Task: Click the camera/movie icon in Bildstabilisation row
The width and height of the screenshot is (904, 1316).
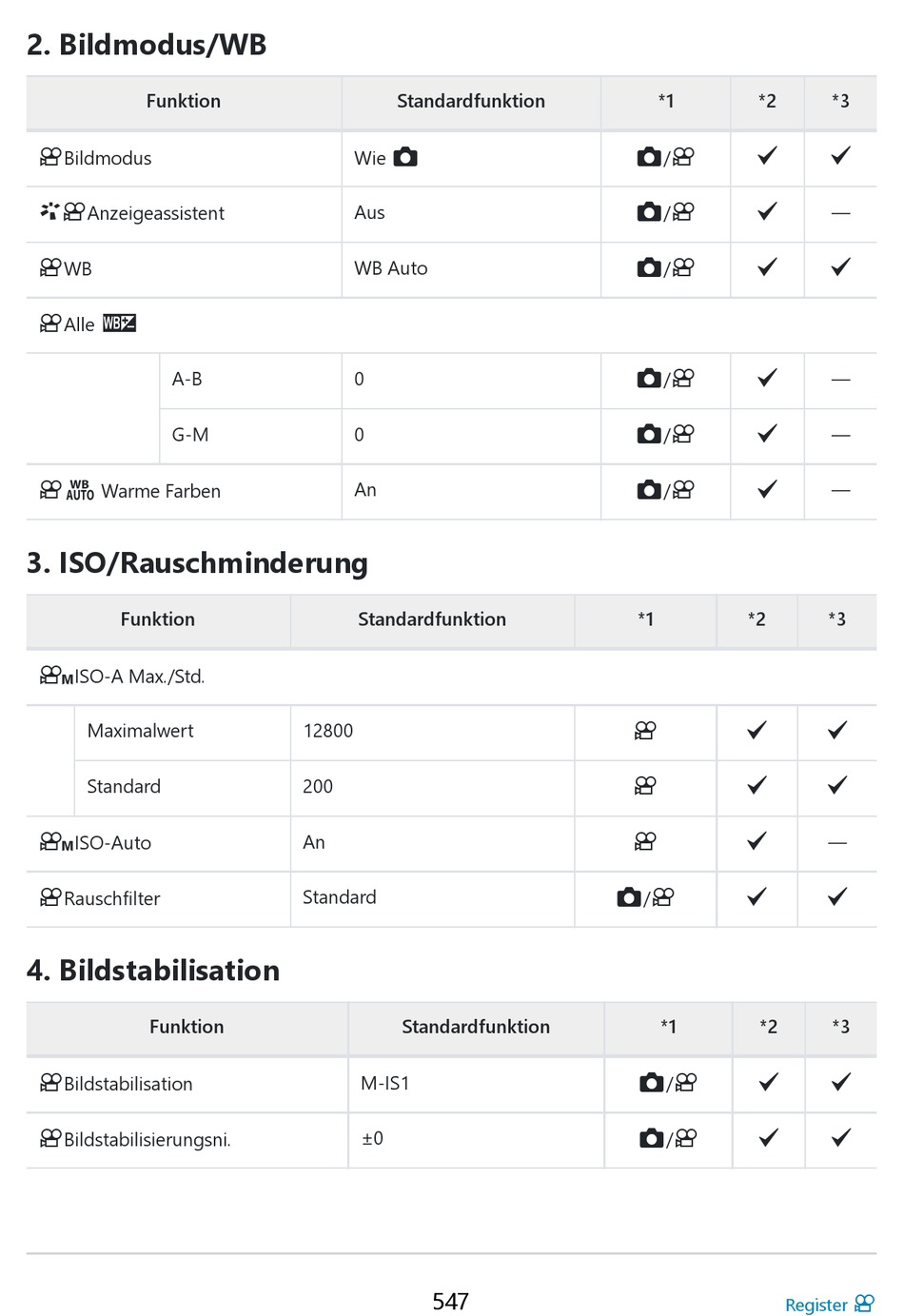Action: [668, 1083]
